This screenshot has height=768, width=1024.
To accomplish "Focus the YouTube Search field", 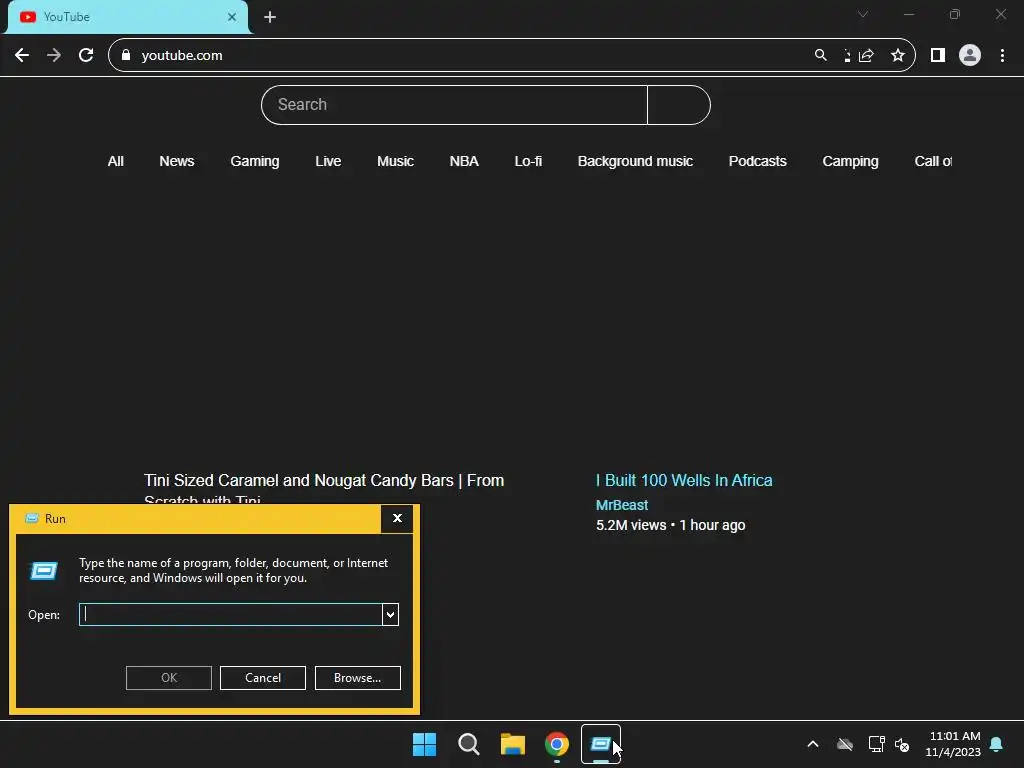I will [455, 104].
